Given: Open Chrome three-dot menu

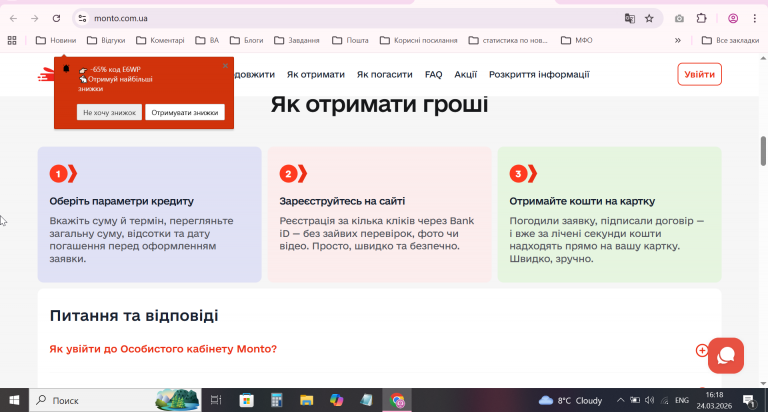Looking at the screenshot, I should tap(755, 19).
